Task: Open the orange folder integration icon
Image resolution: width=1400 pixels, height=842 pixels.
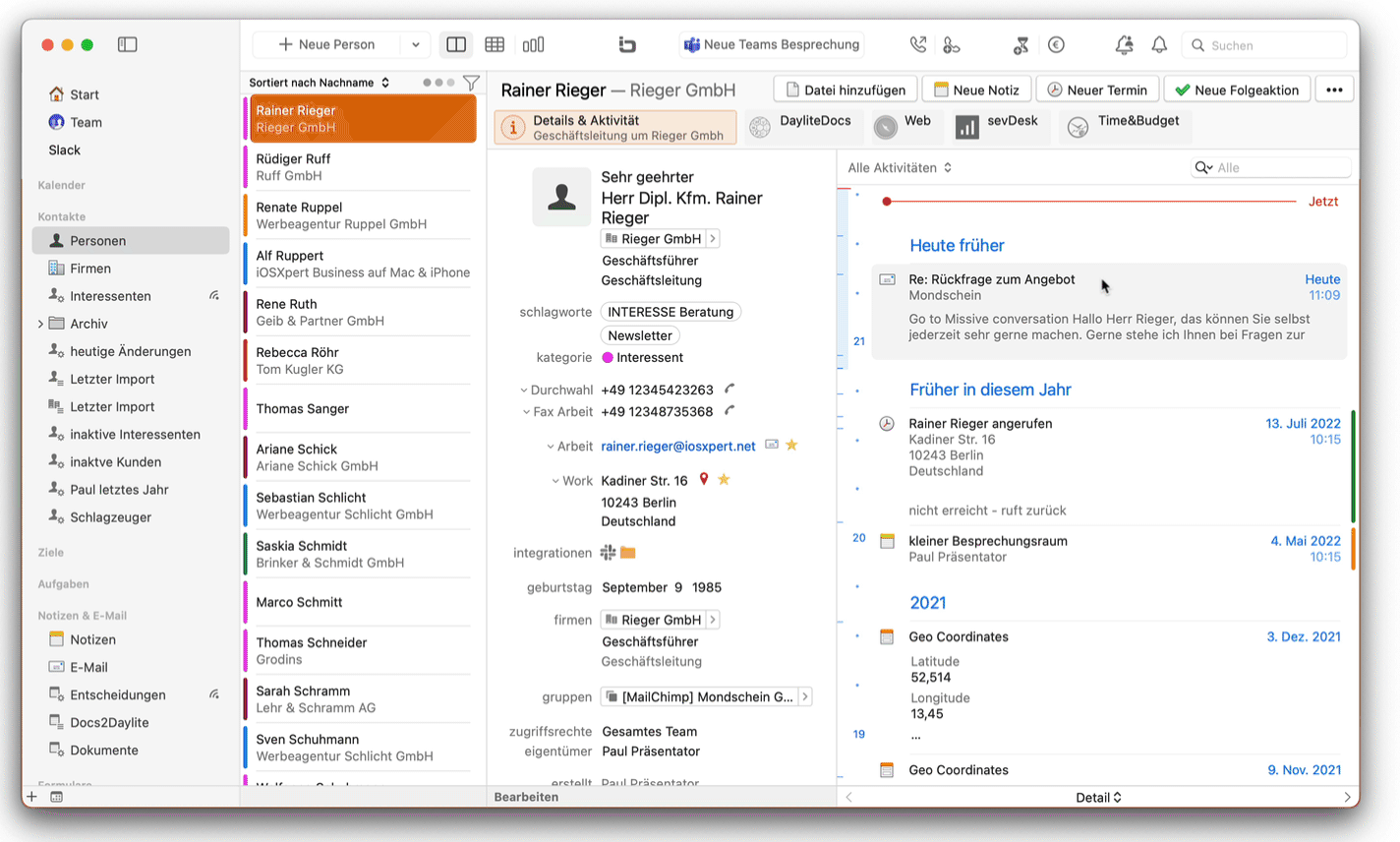Action: pos(628,553)
